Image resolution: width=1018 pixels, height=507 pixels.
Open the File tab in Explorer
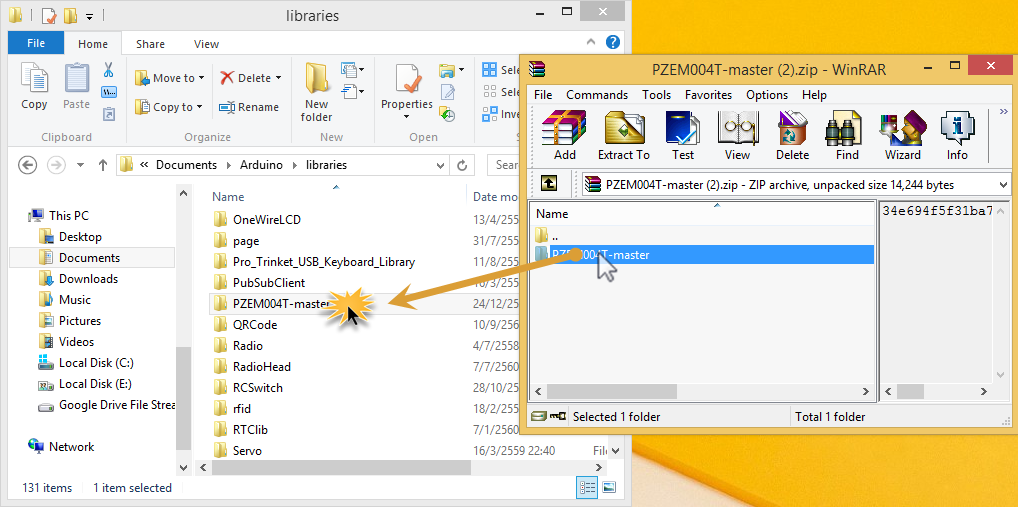tap(36, 43)
